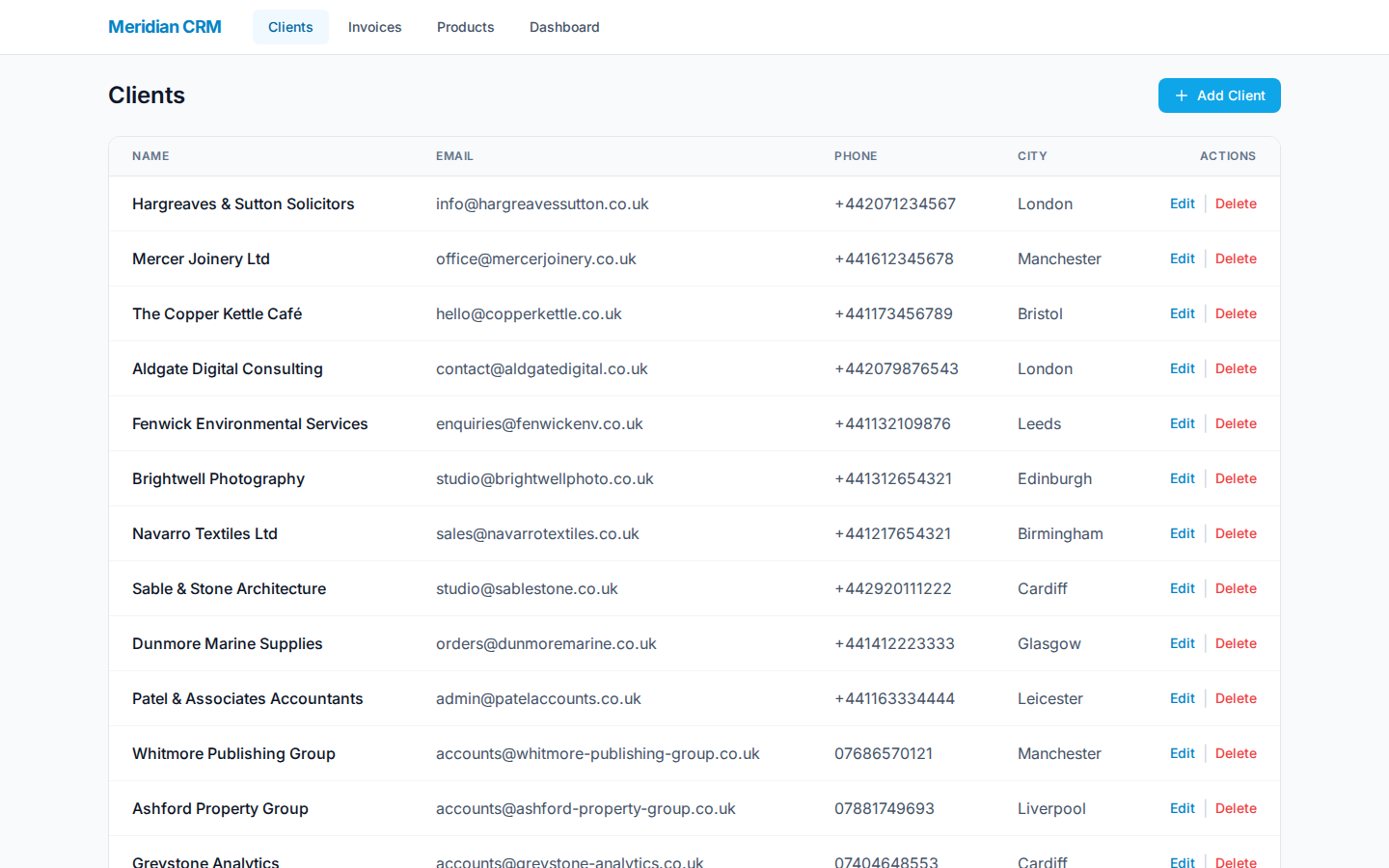Delete Mercer Joinery Ltd record
1389x868 pixels.
[1236, 258]
